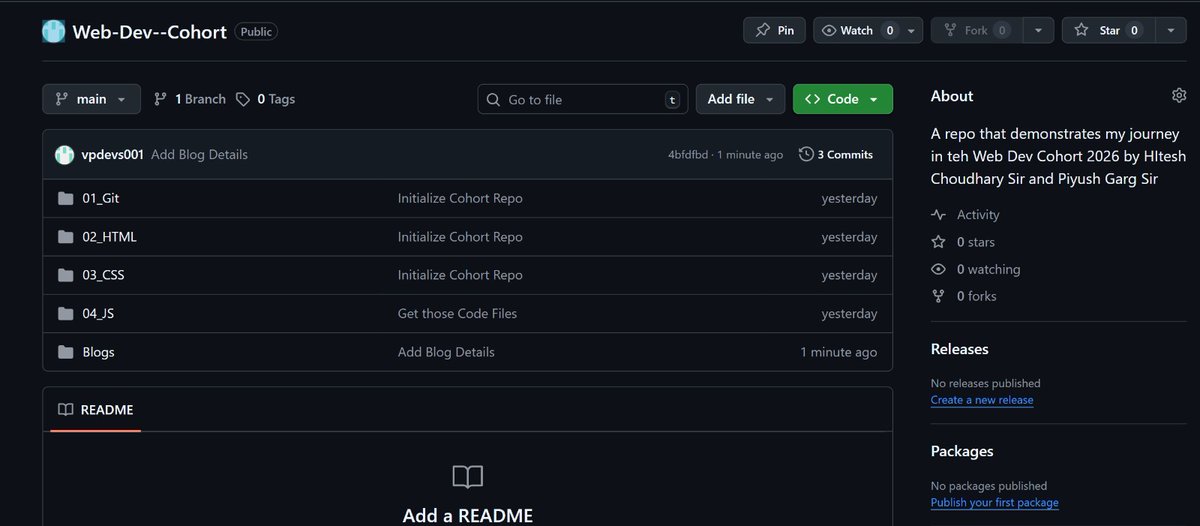Image resolution: width=1200 pixels, height=526 pixels.
Task: Open Initialize Cohort Repo commit on 01_Git row
Action: point(460,198)
